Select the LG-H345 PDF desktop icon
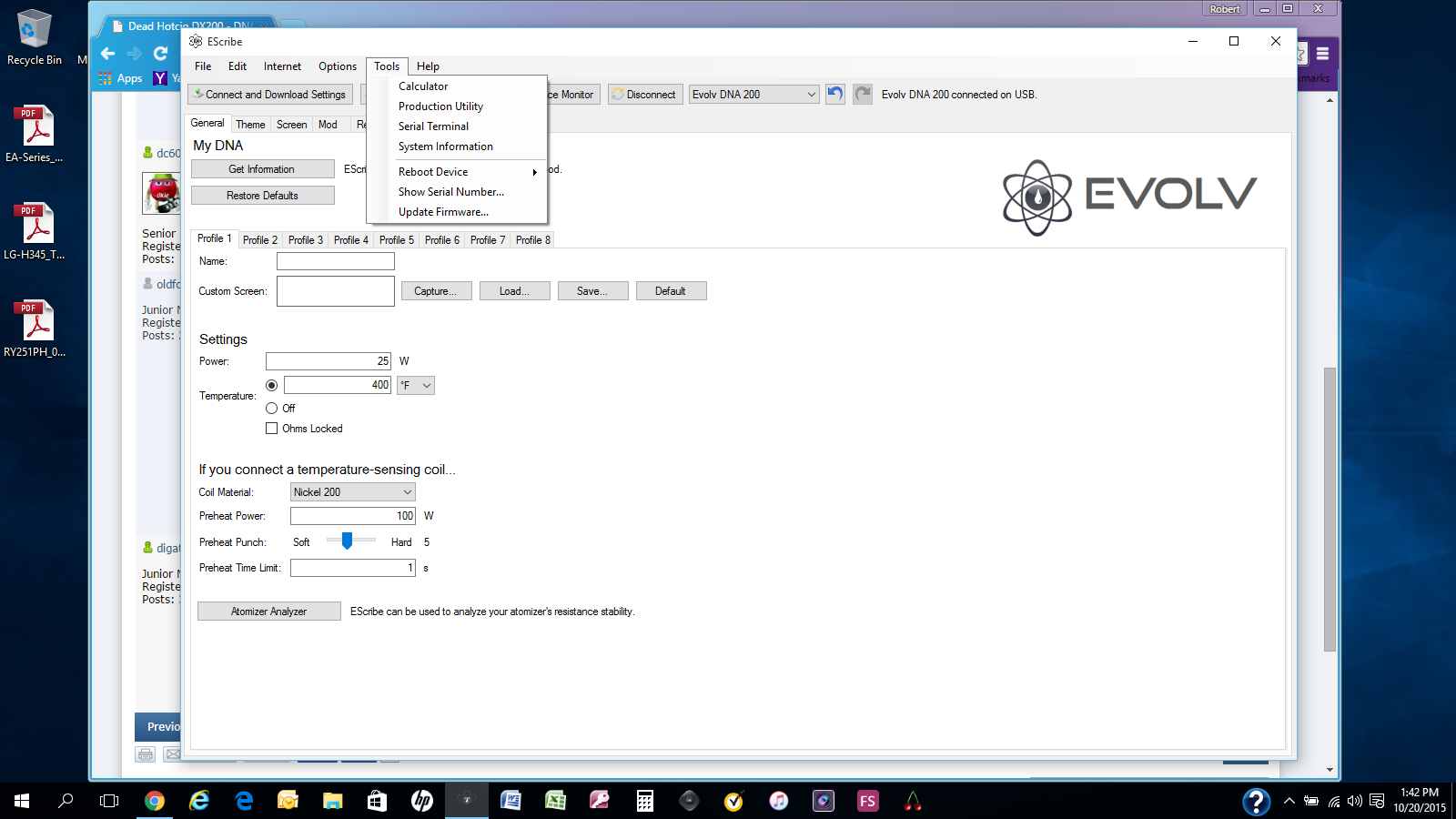This screenshot has height=819, width=1456. point(35,232)
